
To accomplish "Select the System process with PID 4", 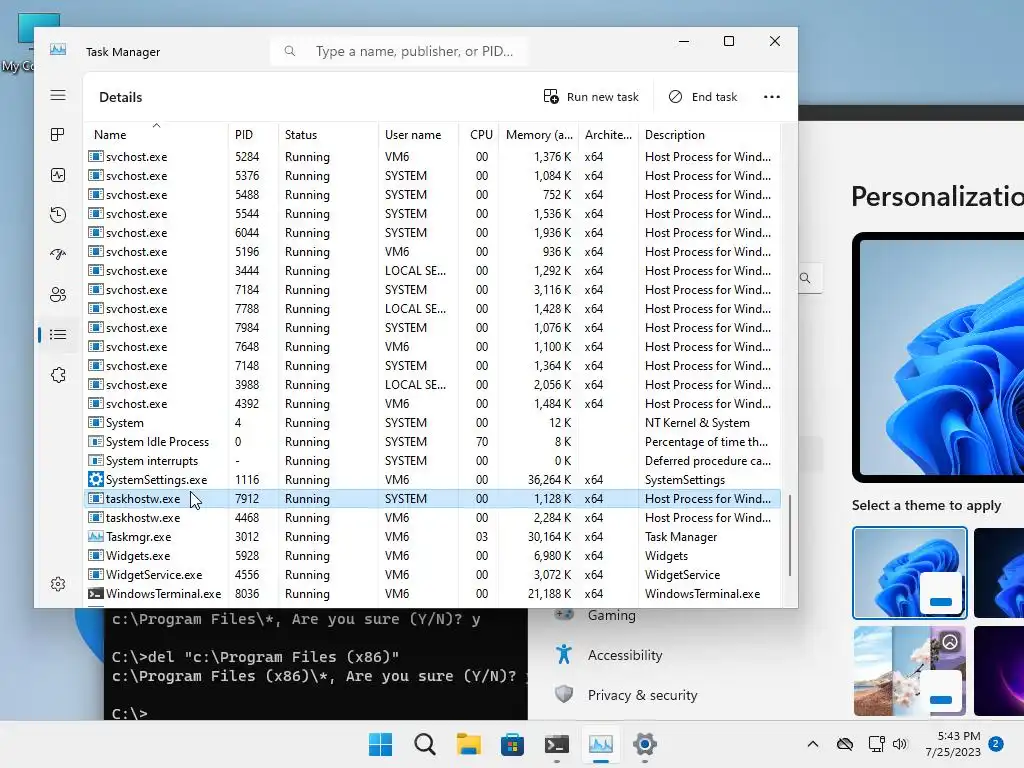I will (432, 423).
